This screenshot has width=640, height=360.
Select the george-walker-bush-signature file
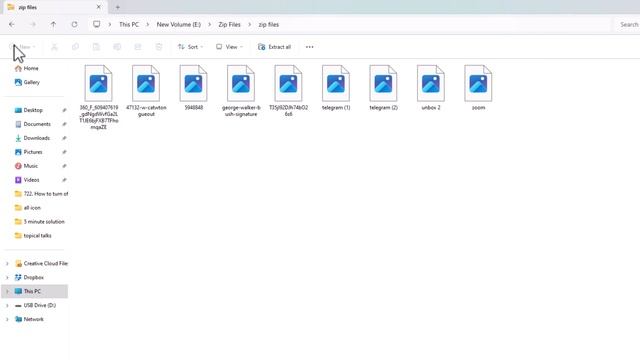pos(241,91)
